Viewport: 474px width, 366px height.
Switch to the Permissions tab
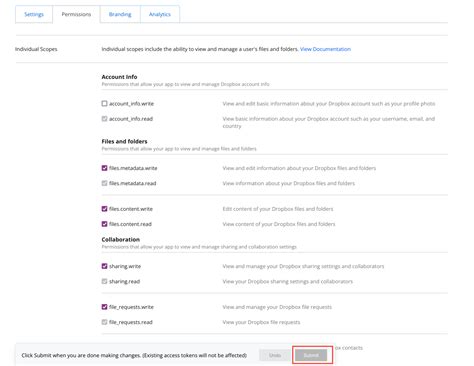click(76, 14)
